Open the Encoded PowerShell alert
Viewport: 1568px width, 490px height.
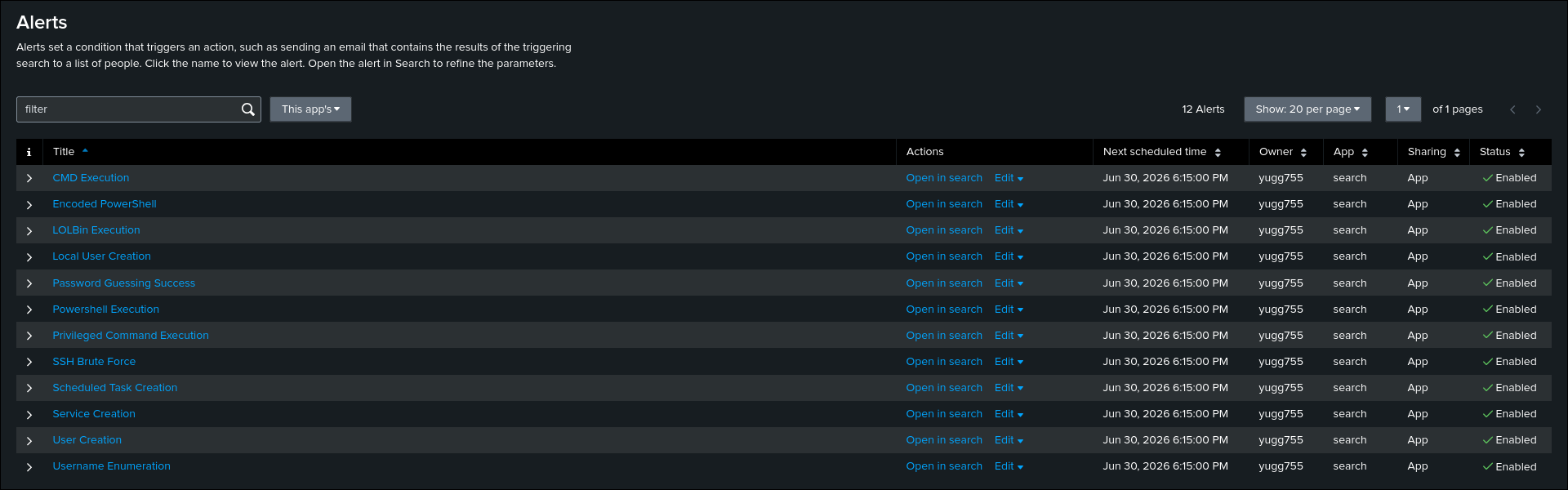tap(105, 204)
